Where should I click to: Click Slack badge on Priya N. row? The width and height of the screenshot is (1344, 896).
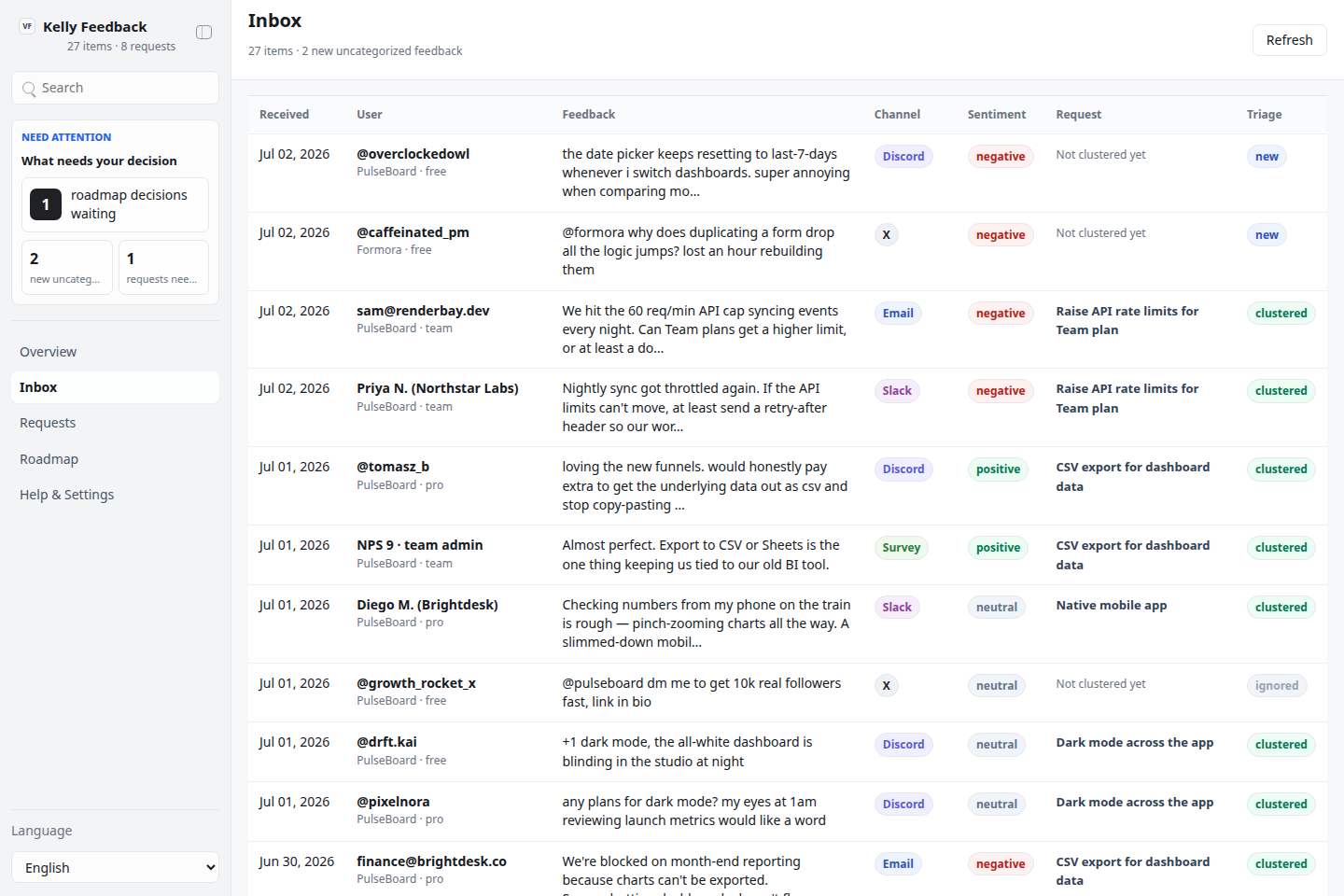point(897,391)
